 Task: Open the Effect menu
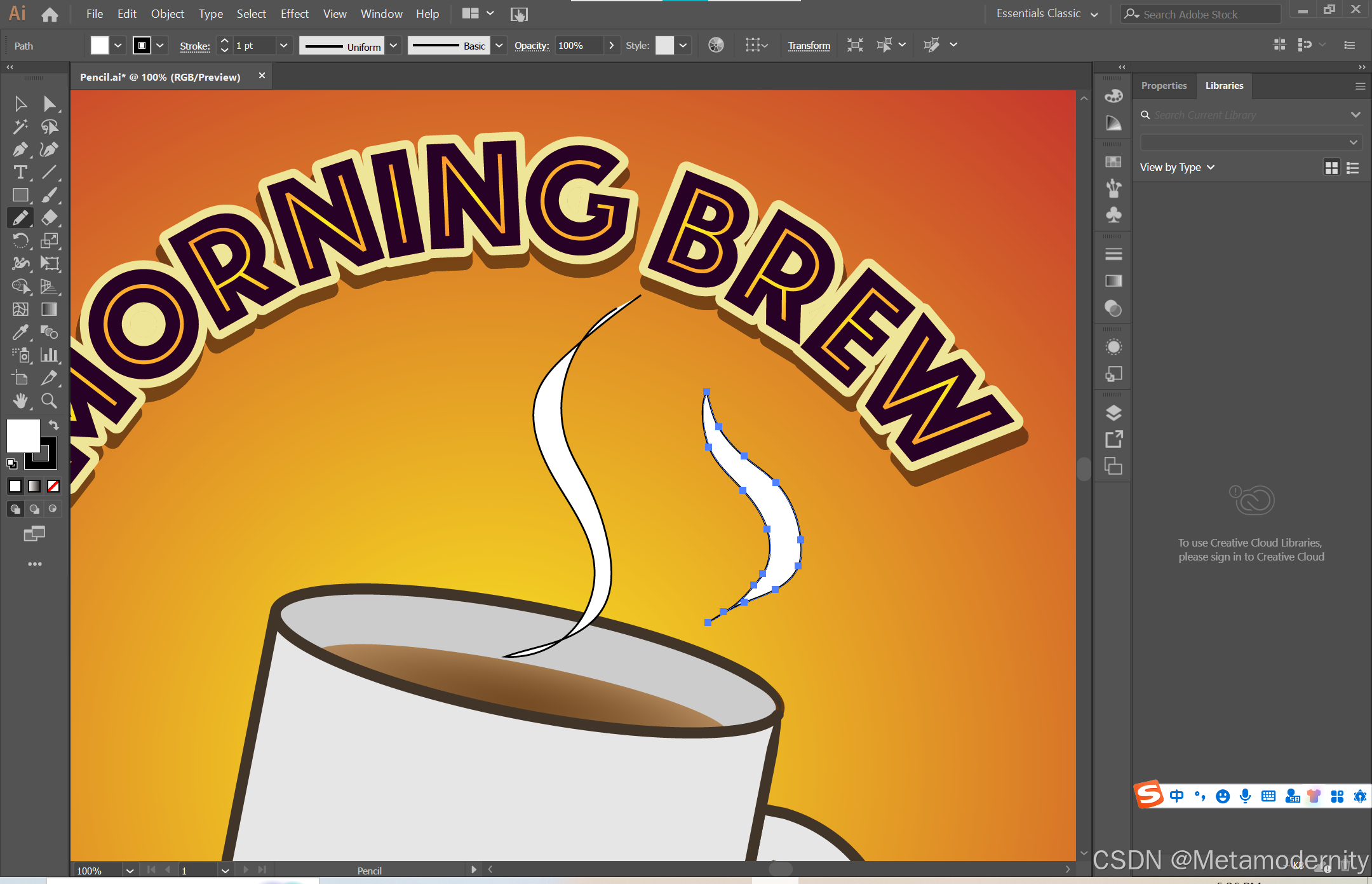(294, 14)
